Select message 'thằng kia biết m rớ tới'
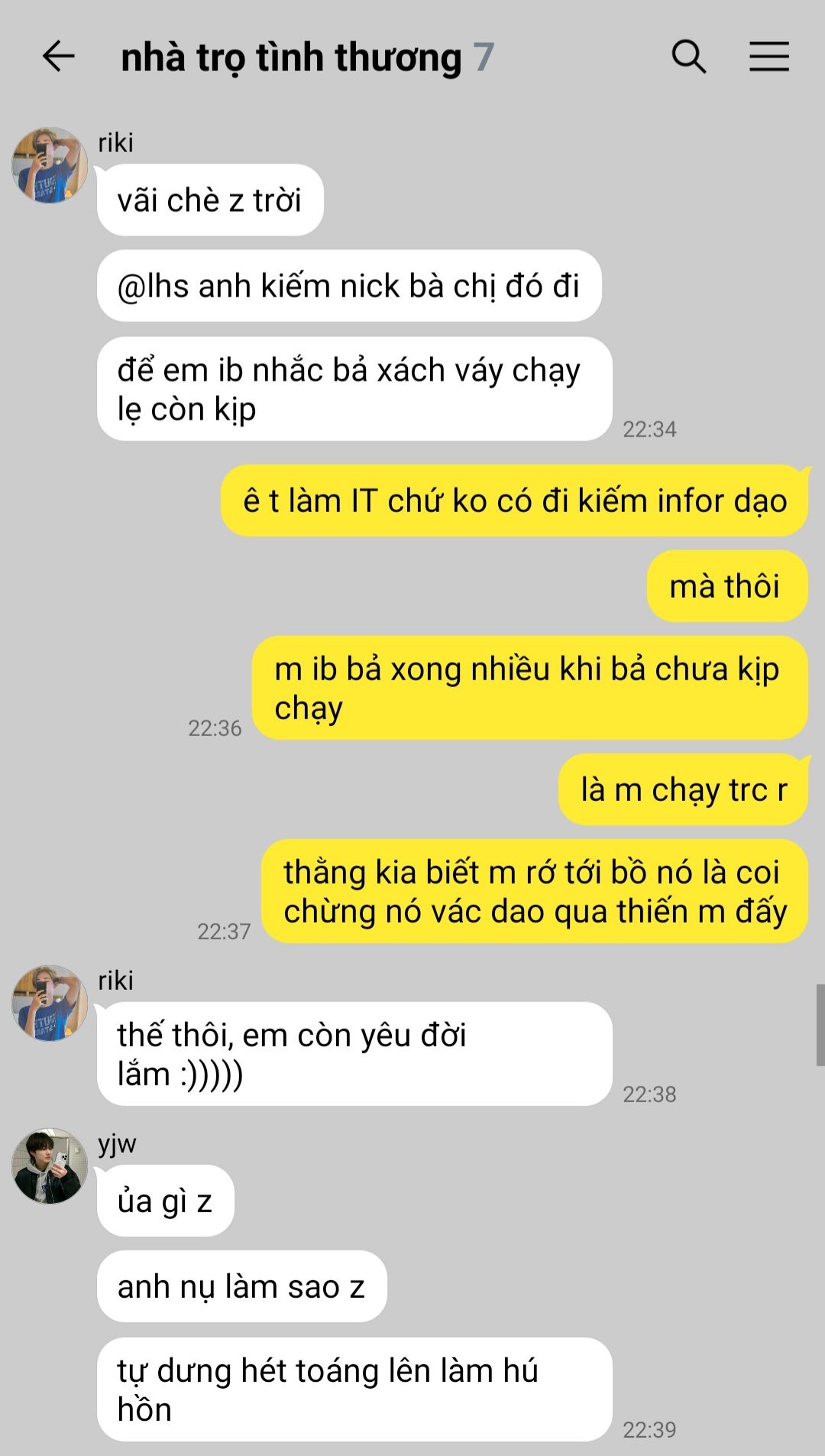This screenshot has height=1456, width=825. (535, 891)
